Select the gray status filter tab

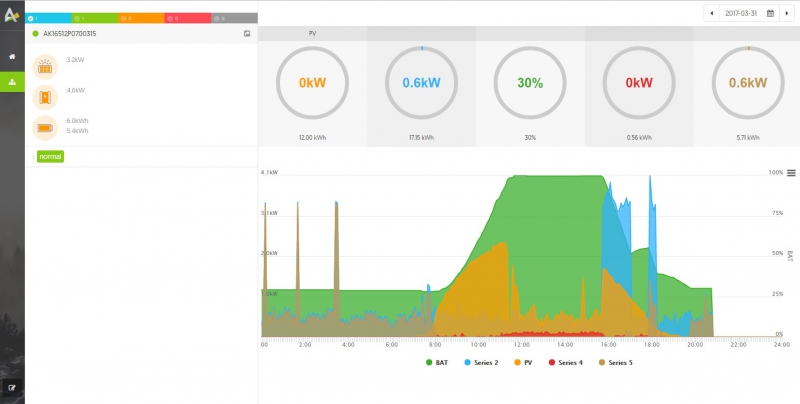point(234,18)
